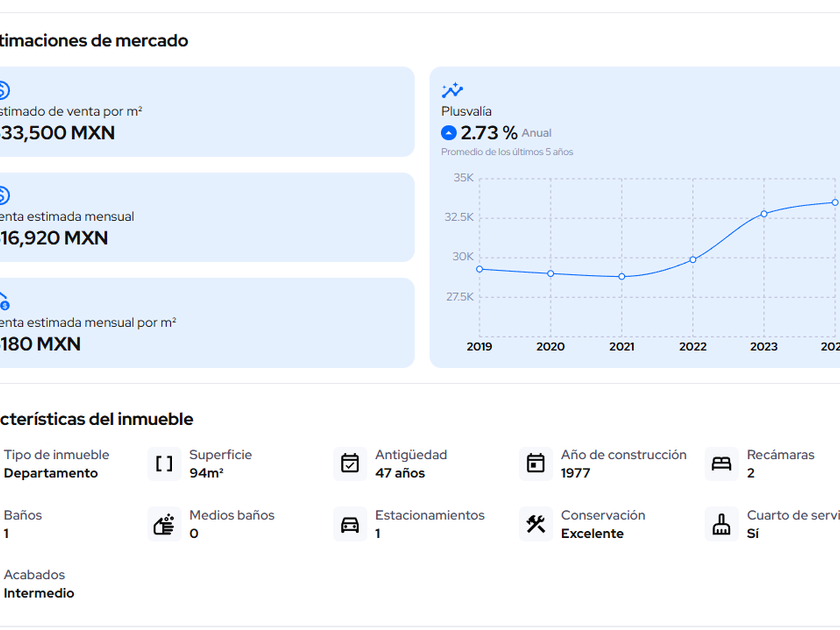Select the 2023 data point on chart
The height and width of the screenshot is (630, 840).
coord(764,214)
